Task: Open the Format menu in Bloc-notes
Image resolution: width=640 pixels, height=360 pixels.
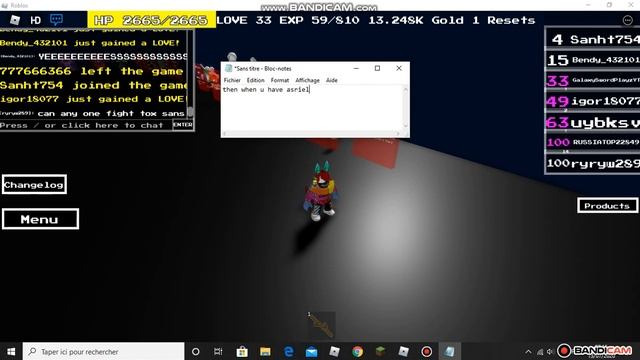Action: tap(280, 80)
